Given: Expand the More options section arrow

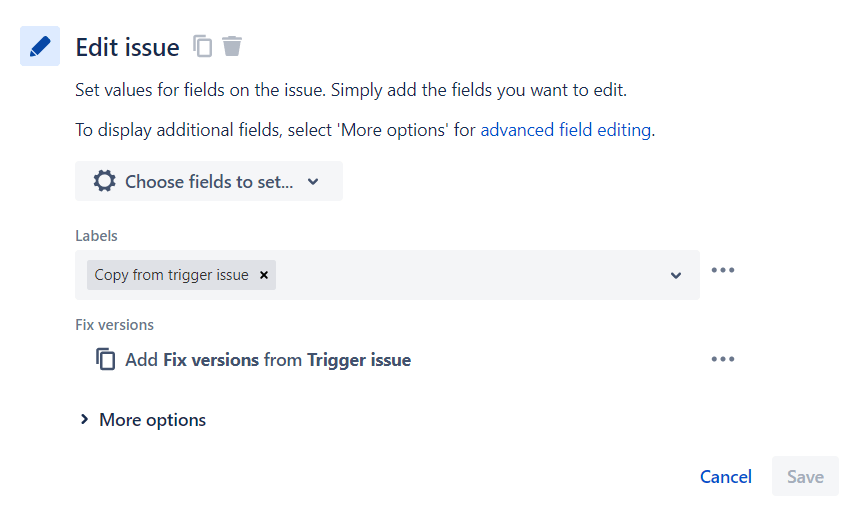Looking at the screenshot, I should pos(84,420).
